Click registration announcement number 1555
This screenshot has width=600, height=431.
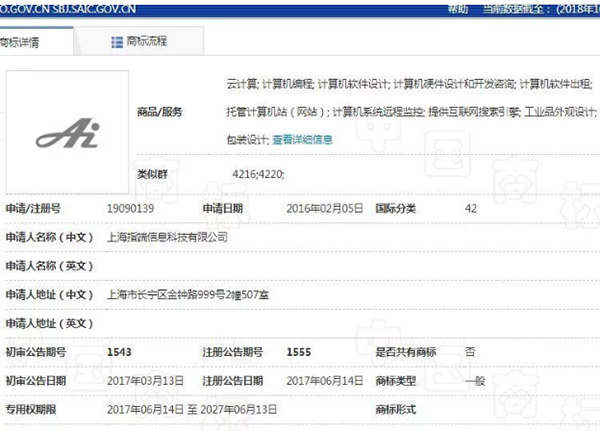coord(298,352)
